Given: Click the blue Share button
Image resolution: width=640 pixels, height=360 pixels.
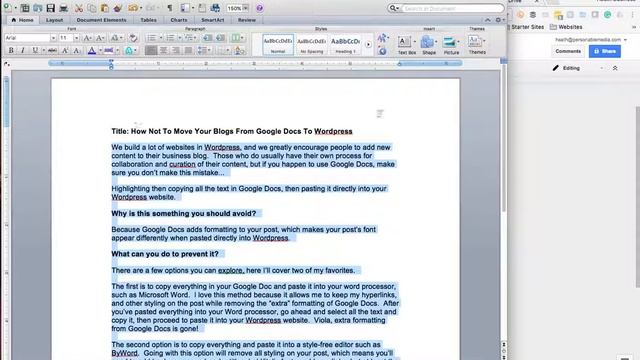Looking at the screenshot, I should 604,51.
